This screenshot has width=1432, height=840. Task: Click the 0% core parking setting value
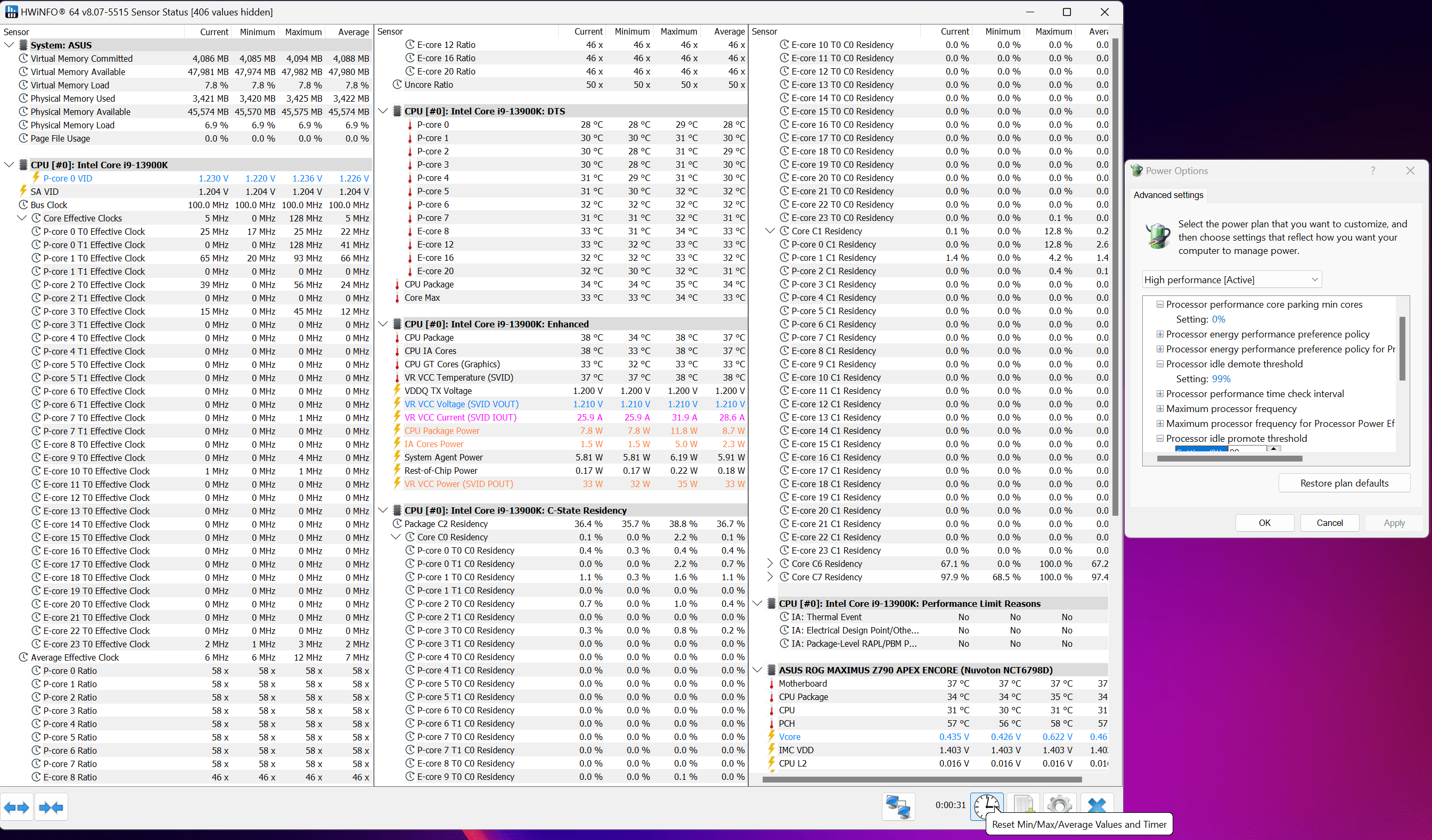point(1218,319)
